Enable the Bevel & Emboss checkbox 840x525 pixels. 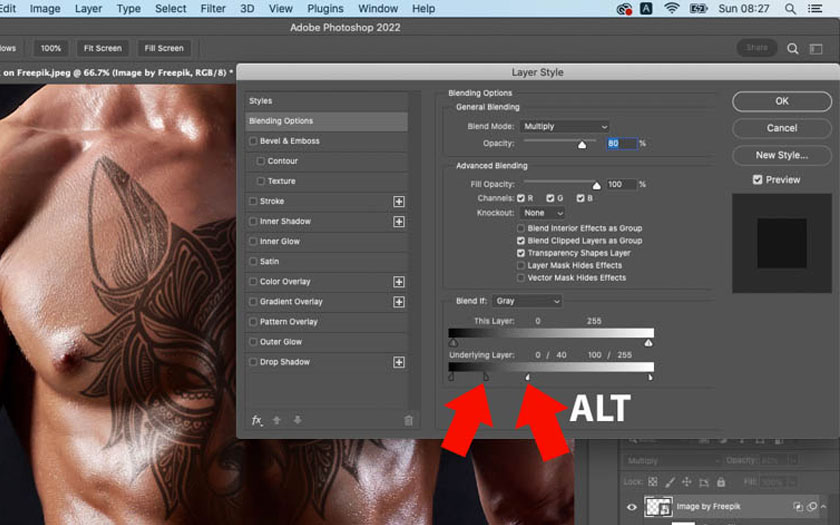(253, 141)
